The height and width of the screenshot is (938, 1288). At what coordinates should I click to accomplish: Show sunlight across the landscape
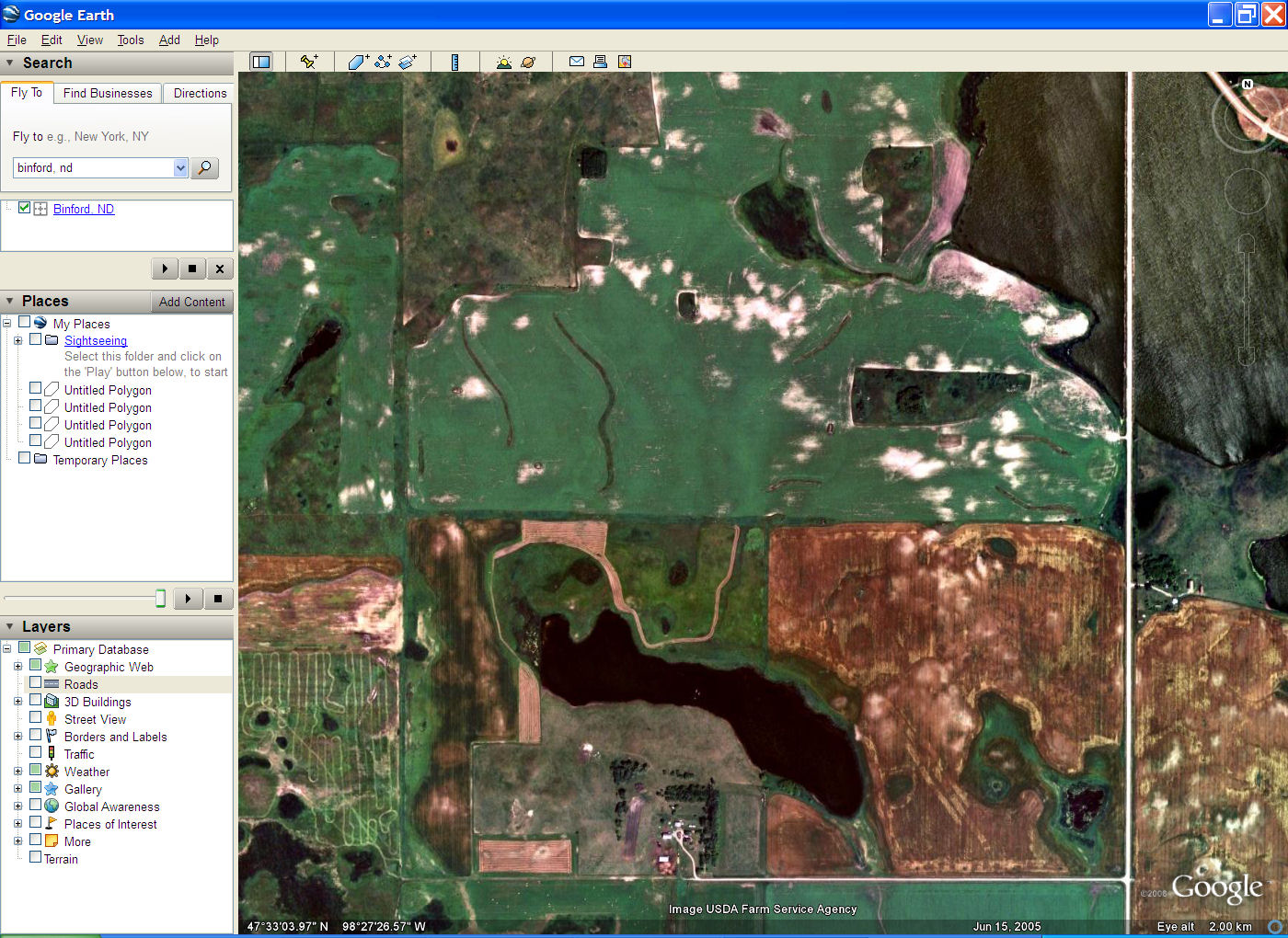[x=503, y=62]
